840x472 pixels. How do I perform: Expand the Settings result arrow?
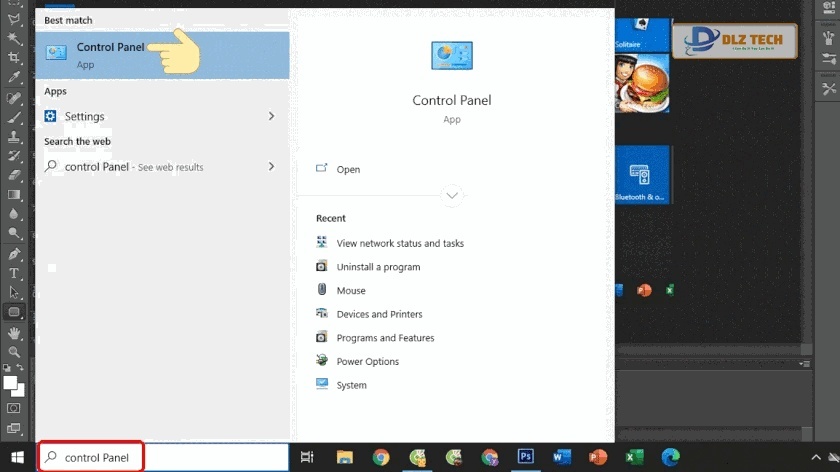point(271,116)
